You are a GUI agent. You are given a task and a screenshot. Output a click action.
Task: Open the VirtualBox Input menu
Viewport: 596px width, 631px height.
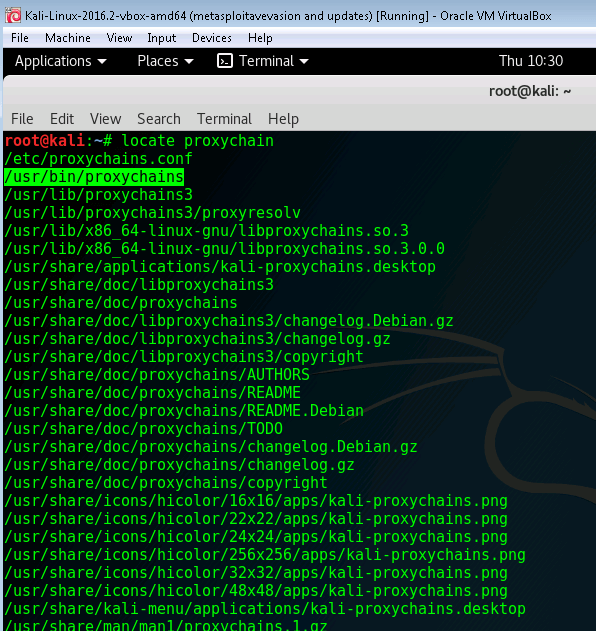pyautogui.click(x=161, y=38)
